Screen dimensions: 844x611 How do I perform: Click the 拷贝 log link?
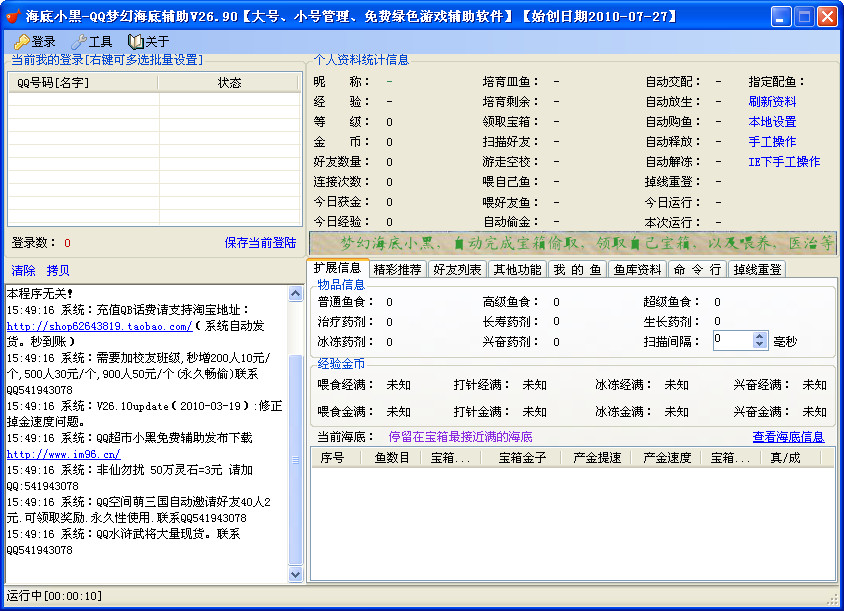click(x=58, y=270)
